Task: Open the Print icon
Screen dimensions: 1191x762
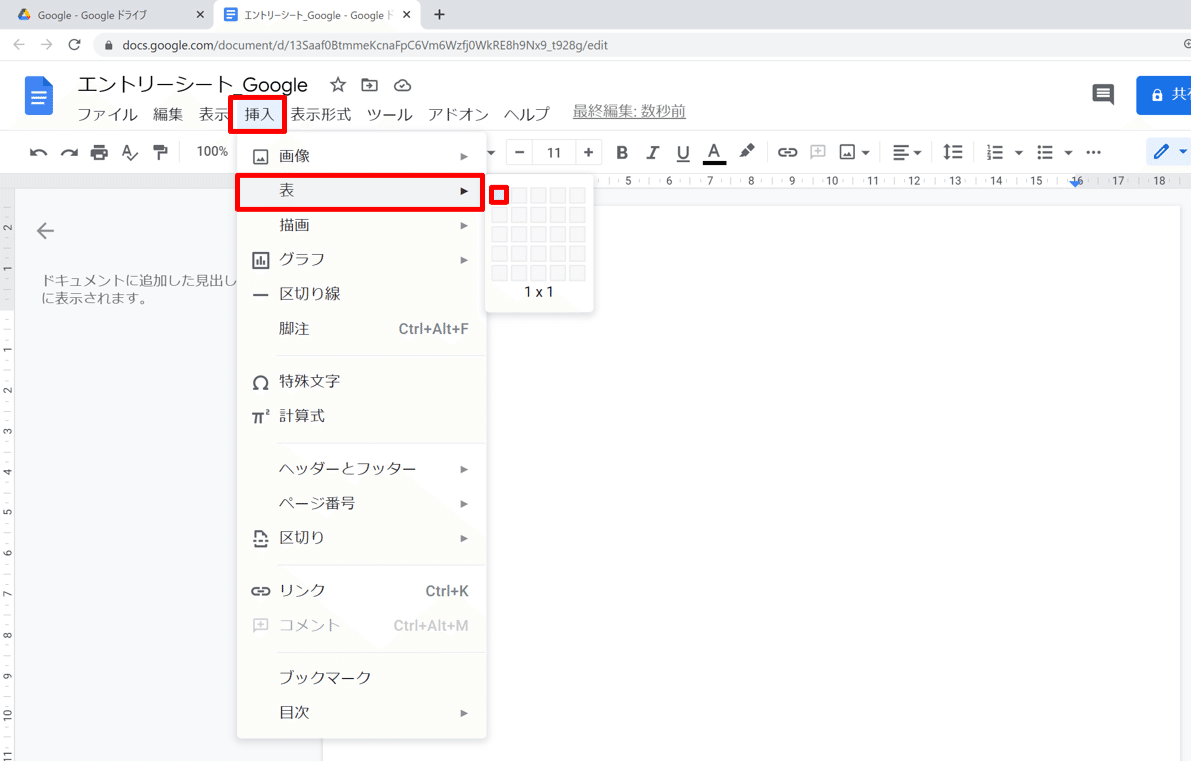Action: [x=98, y=152]
